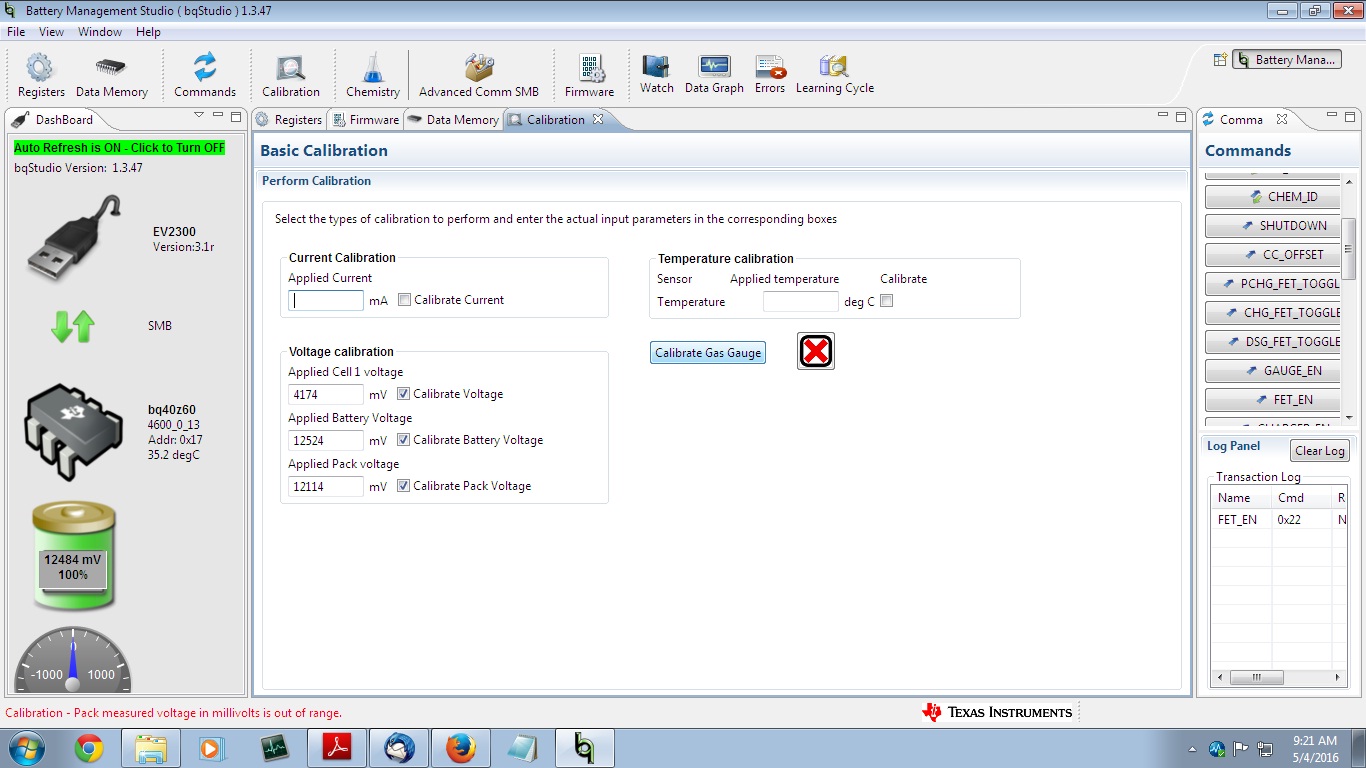
Task: Show hidden system tray icons
Action: click(x=1192, y=749)
